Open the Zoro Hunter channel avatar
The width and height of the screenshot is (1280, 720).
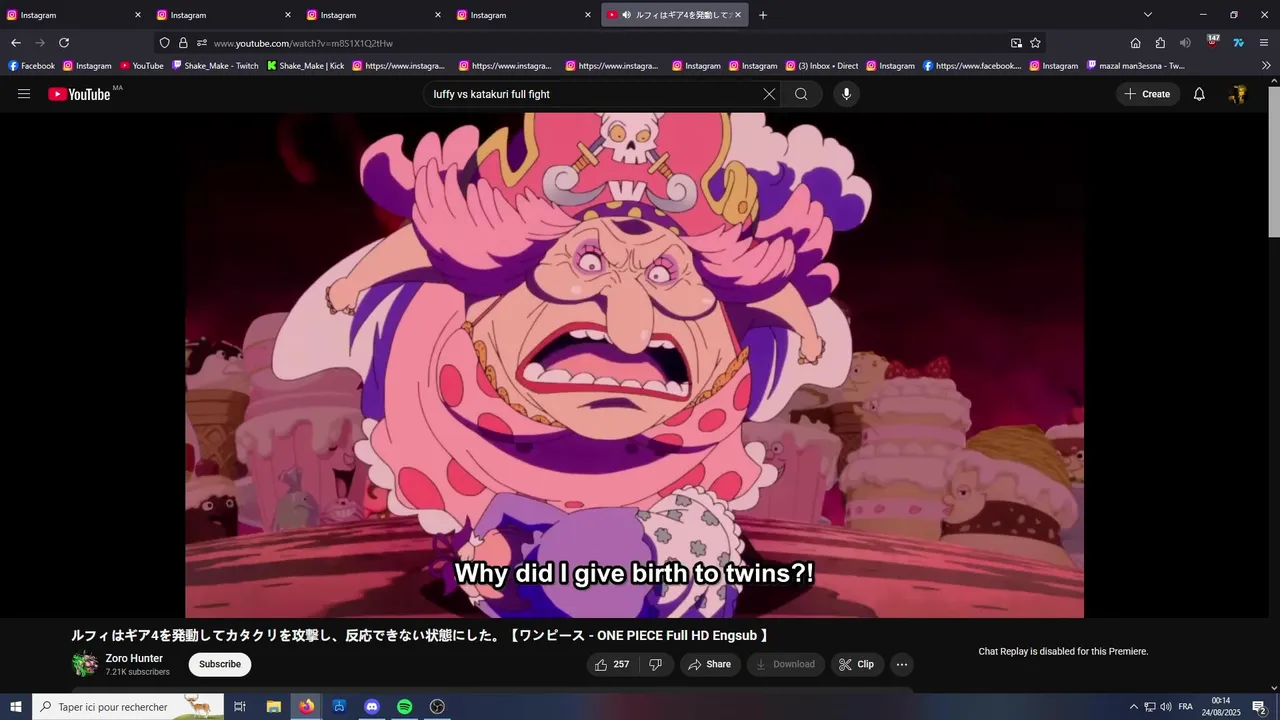[85, 664]
